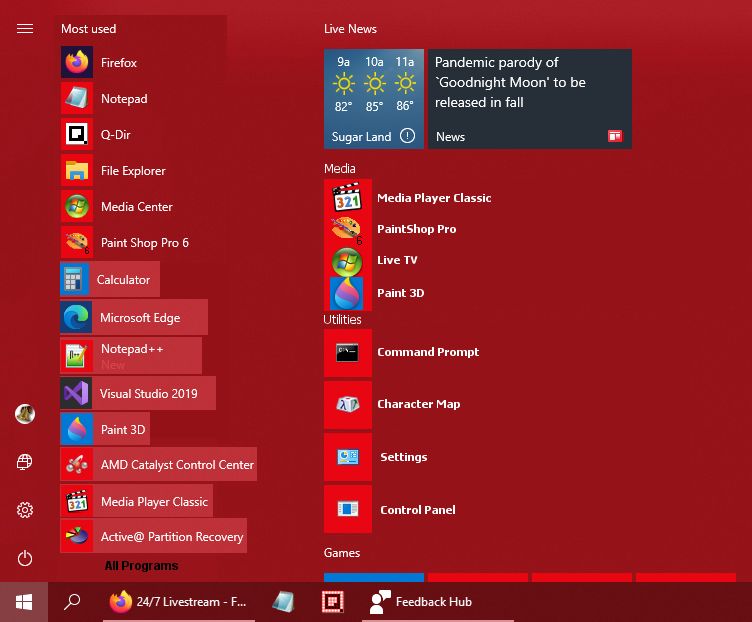Open Media Player Classic icon in left list
Viewport: 752px width, 622px height.
click(77, 501)
